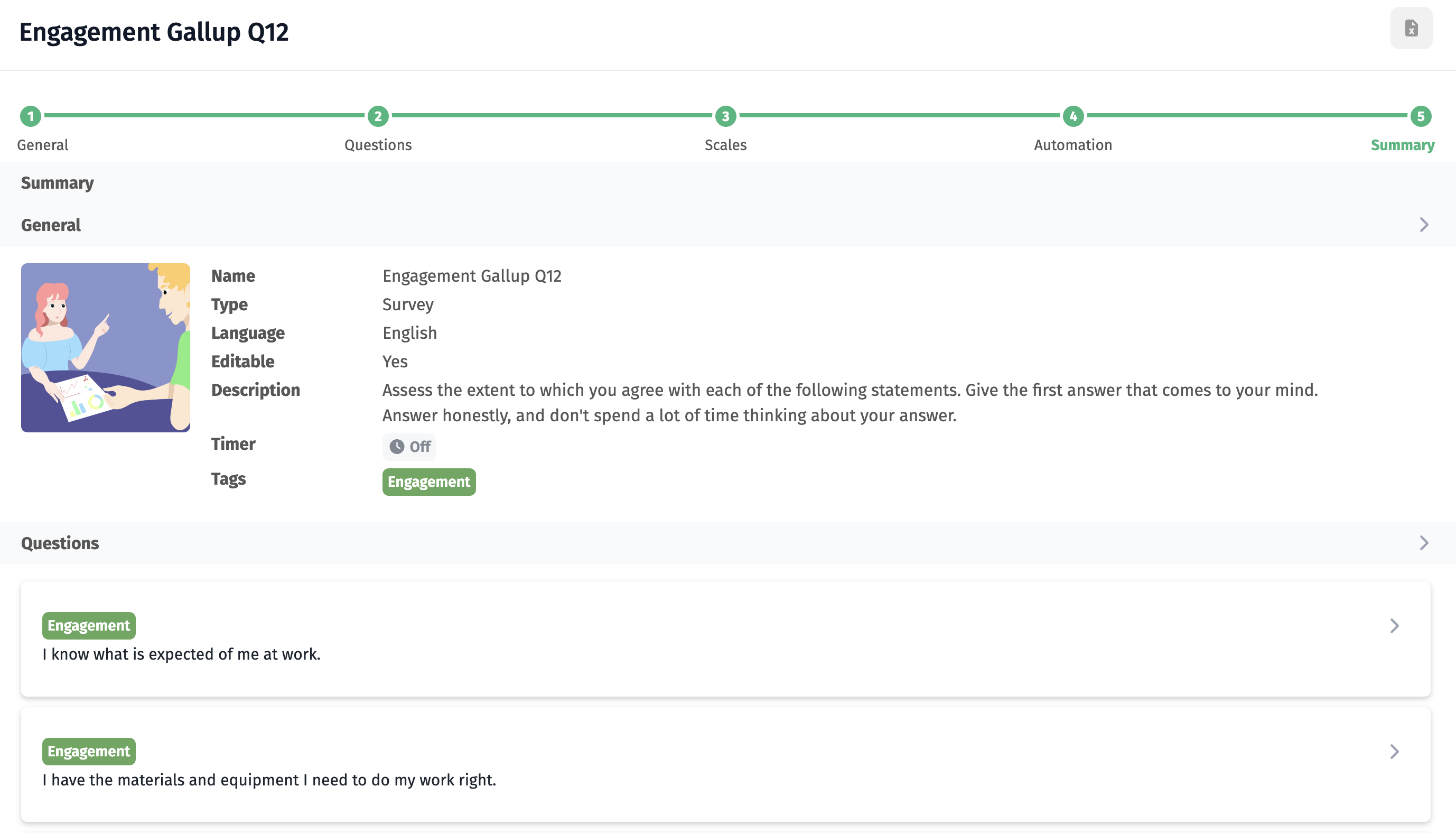This screenshot has height=833, width=1456.
Task: Open the Questions step label
Action: click(x=378, y=145)
